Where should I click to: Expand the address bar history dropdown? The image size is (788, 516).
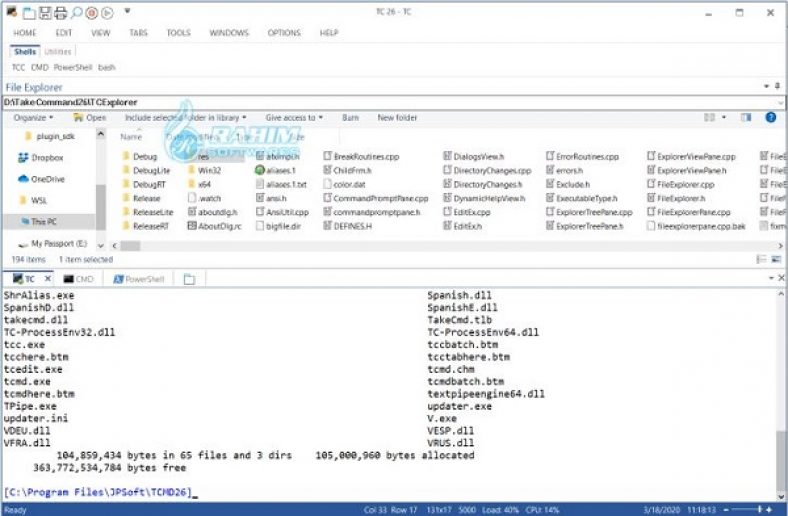click(x=780, y=102)
